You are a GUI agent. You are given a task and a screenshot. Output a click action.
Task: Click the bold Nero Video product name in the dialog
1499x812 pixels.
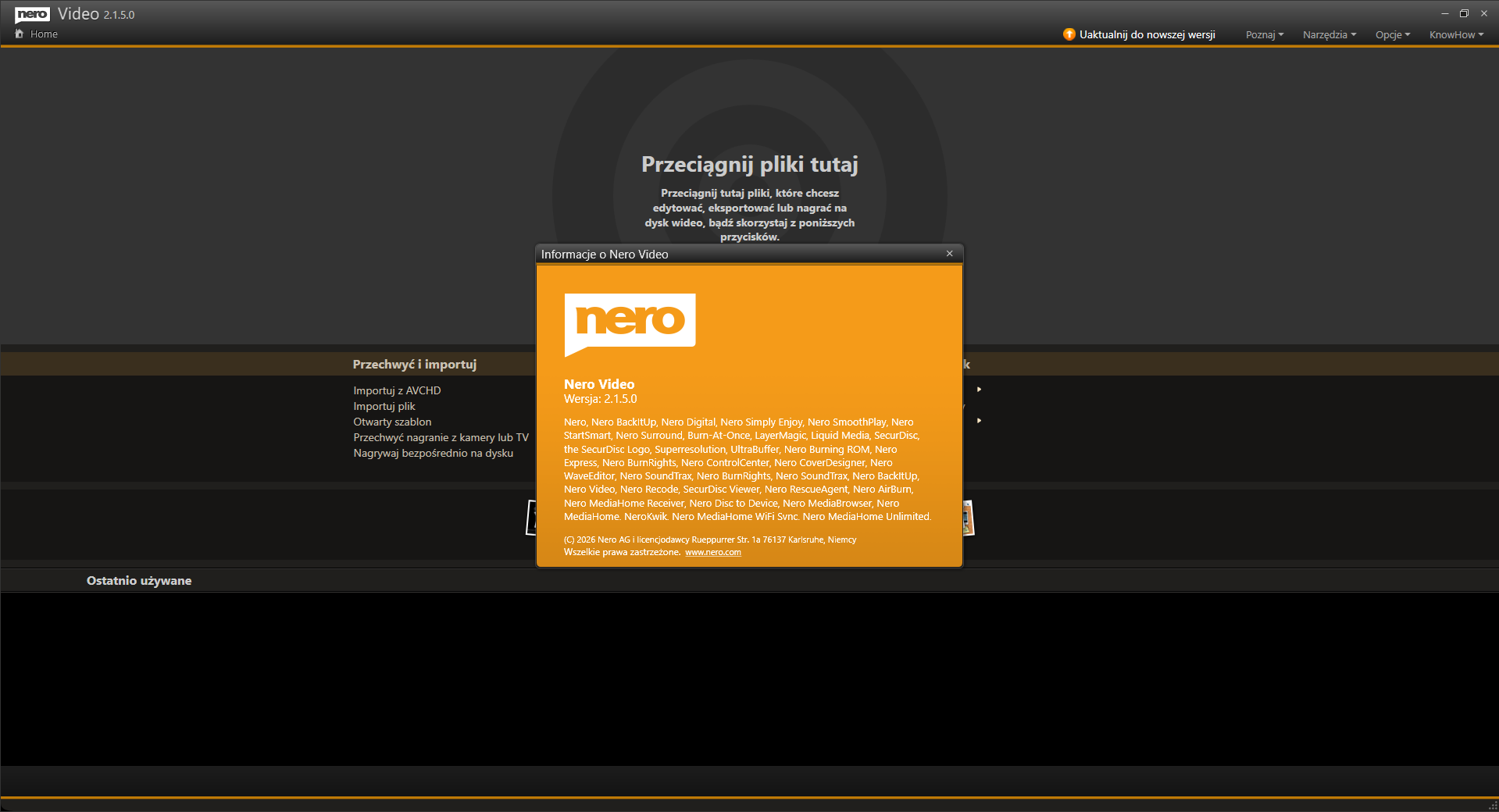(599, 384)
